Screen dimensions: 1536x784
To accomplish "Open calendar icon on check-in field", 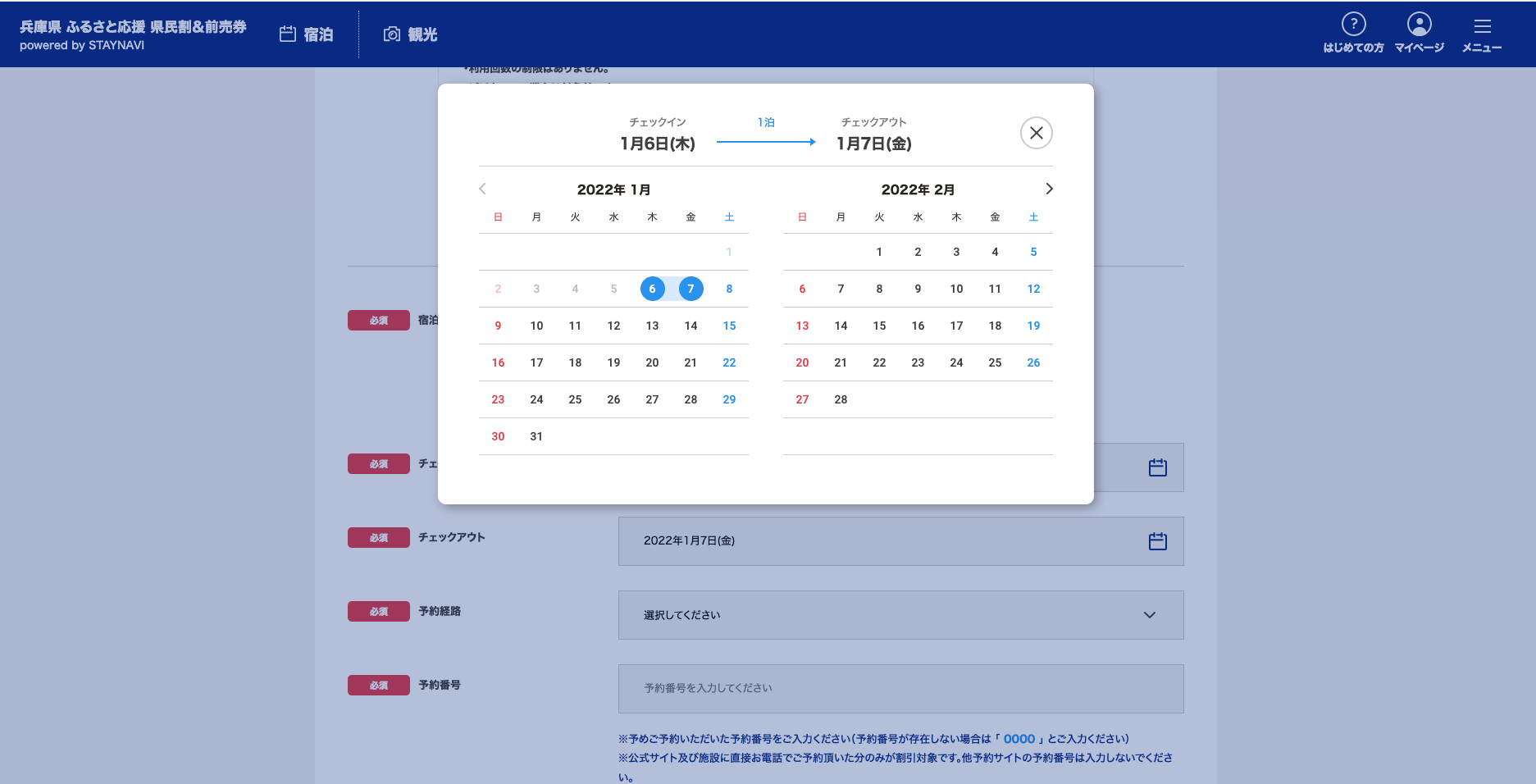I will [1157, 467].
